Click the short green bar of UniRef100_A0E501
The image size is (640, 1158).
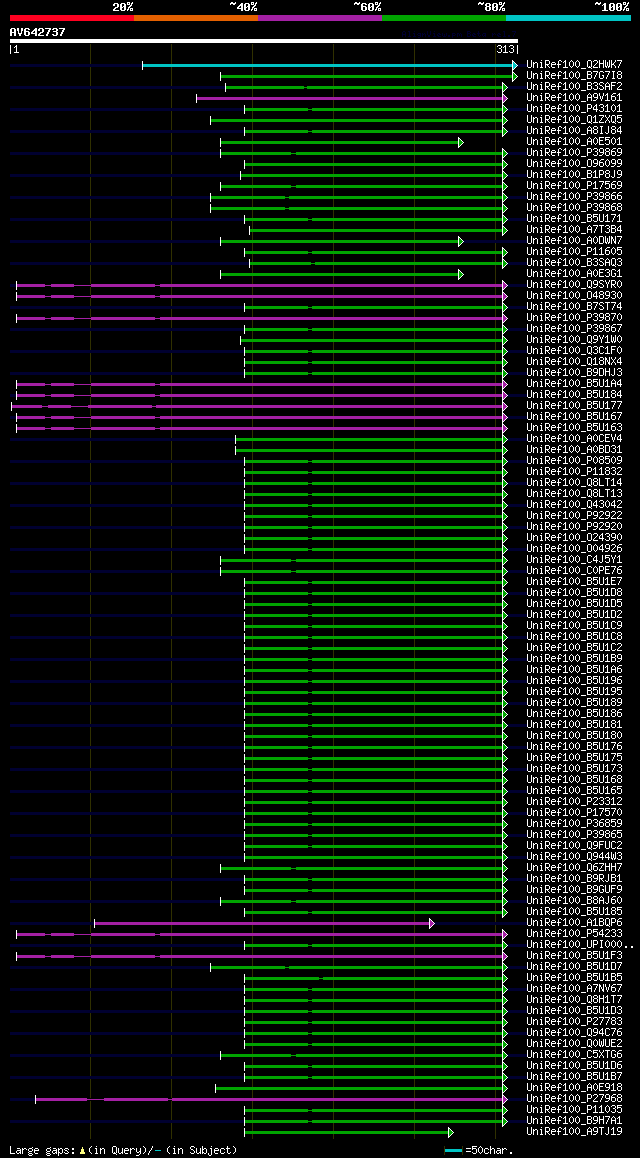342,142
